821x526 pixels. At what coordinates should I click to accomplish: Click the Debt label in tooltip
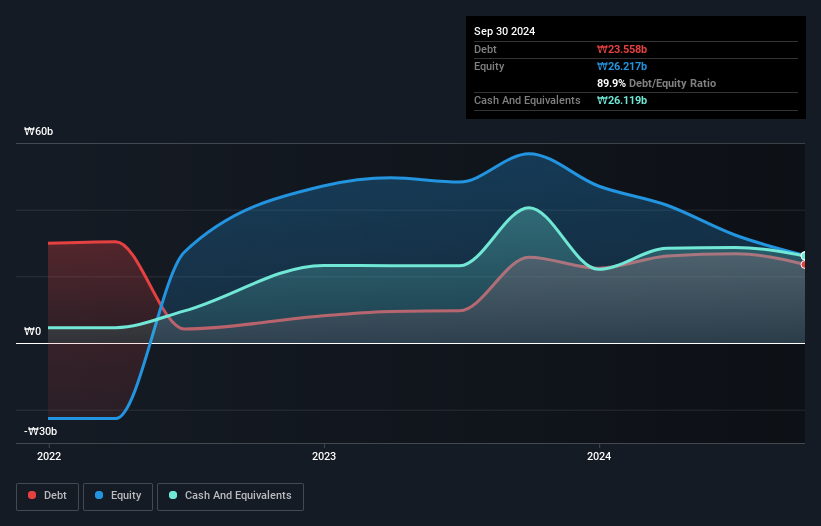(485, 49)
